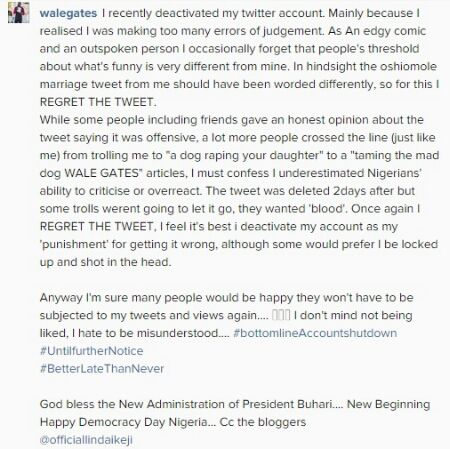Open the #bottomlineAccountshutdown hashtag
450x449 pixels.
(315, 333)
